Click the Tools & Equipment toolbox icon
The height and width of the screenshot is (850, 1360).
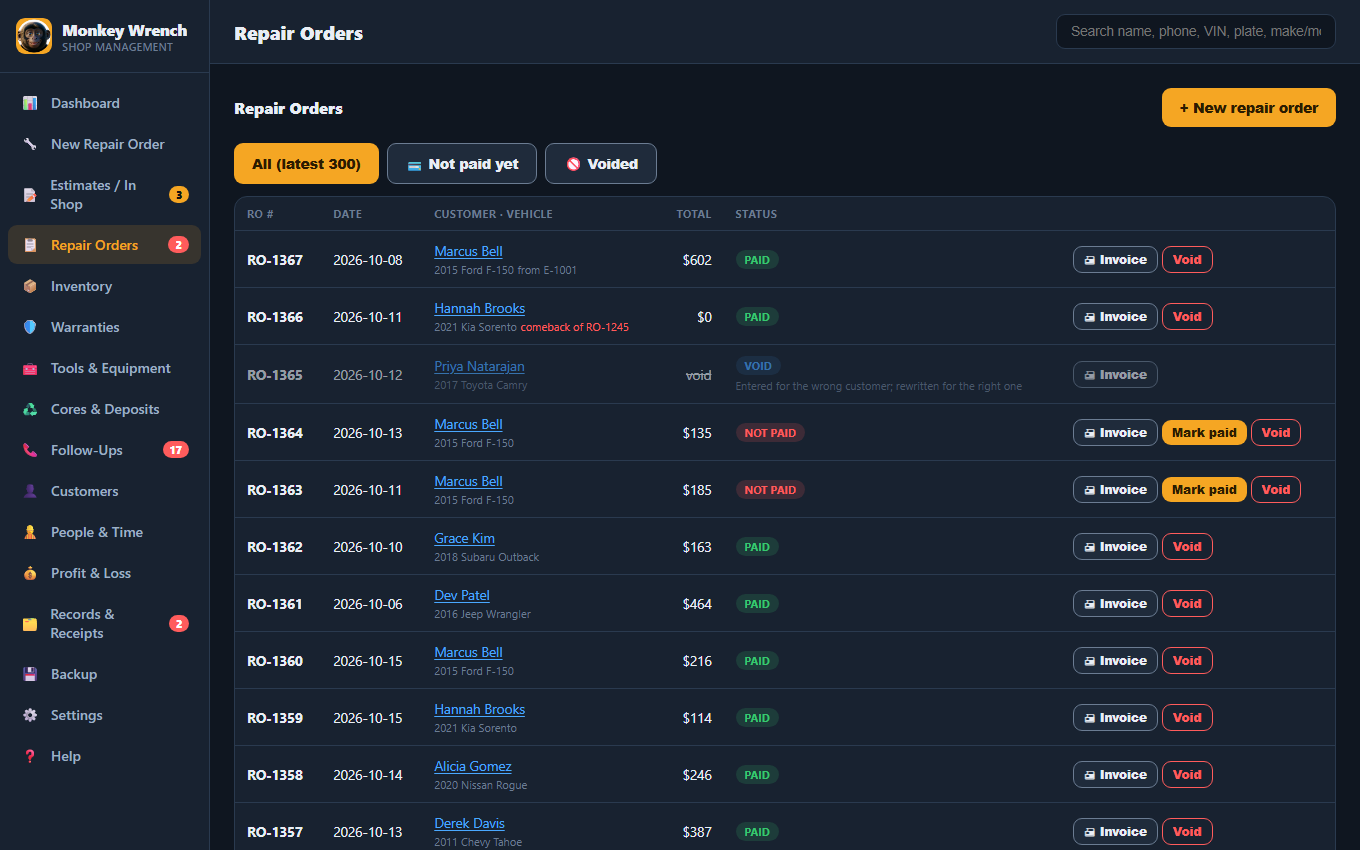coord(30,368)
